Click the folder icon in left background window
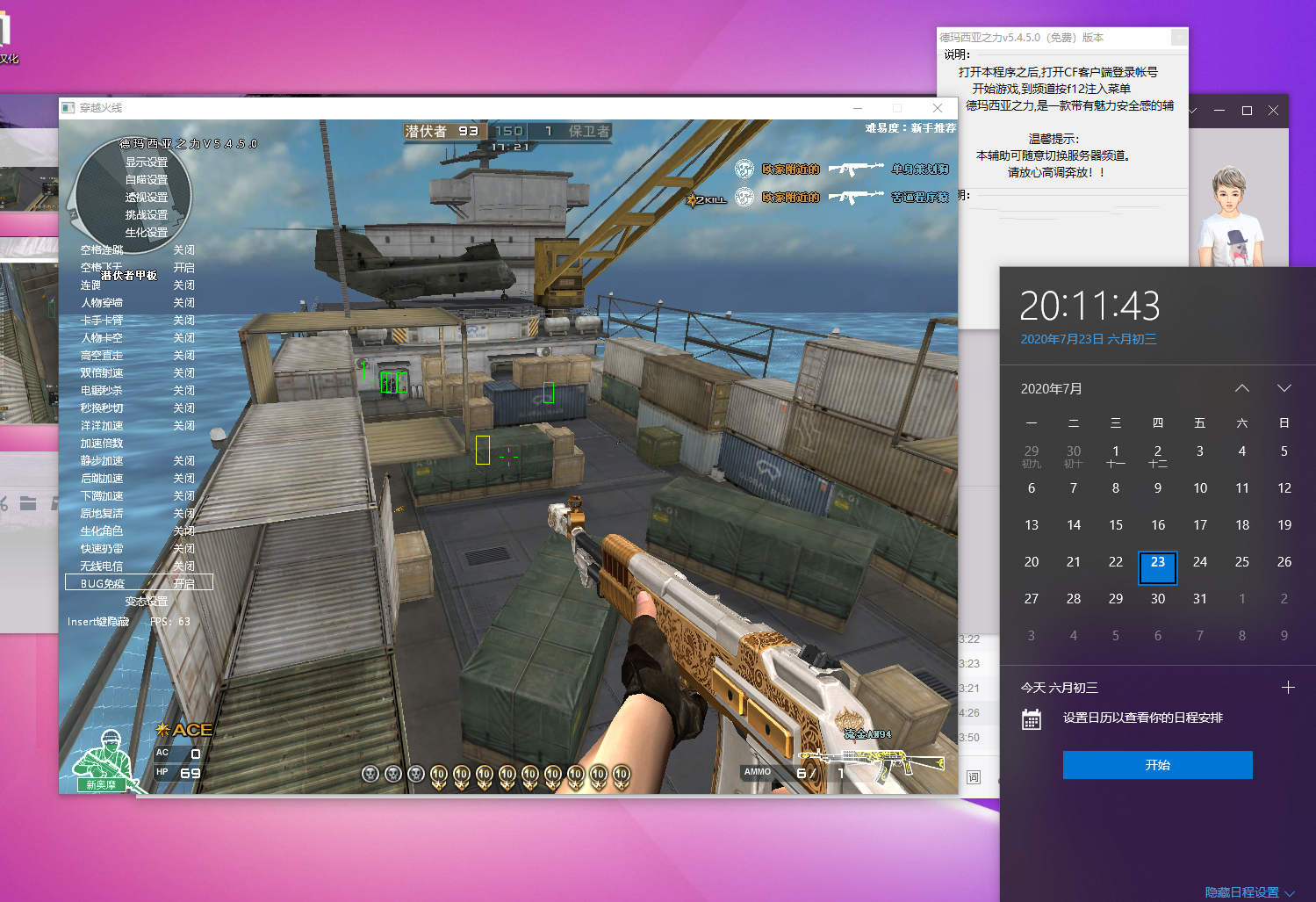This screenshot has height=902, width=1316. click(28, 503)
